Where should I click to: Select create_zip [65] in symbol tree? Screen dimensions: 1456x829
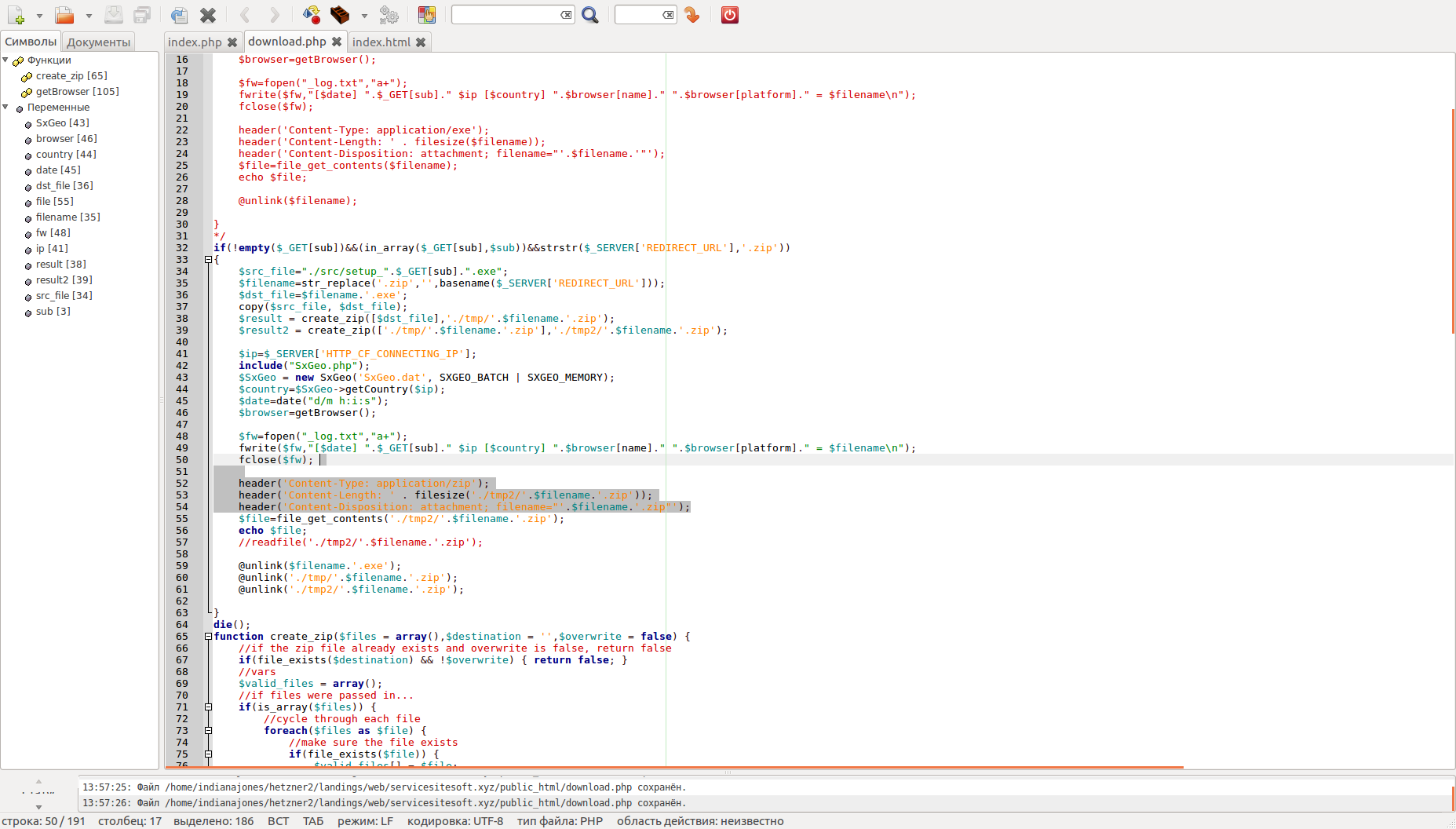[x=71, y=76]
